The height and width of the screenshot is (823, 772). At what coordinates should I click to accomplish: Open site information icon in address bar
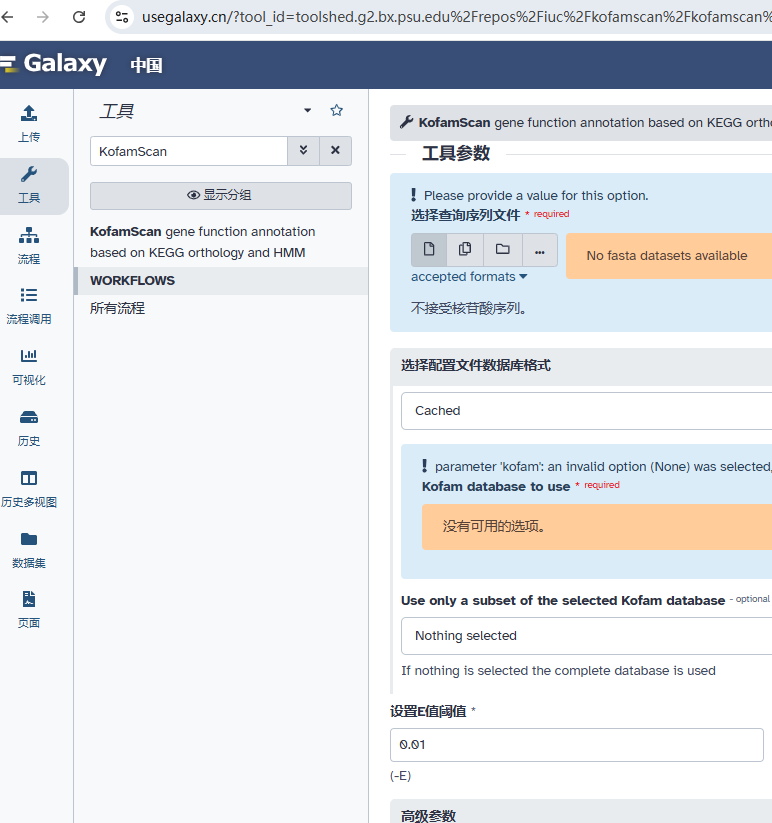point(122,17)
